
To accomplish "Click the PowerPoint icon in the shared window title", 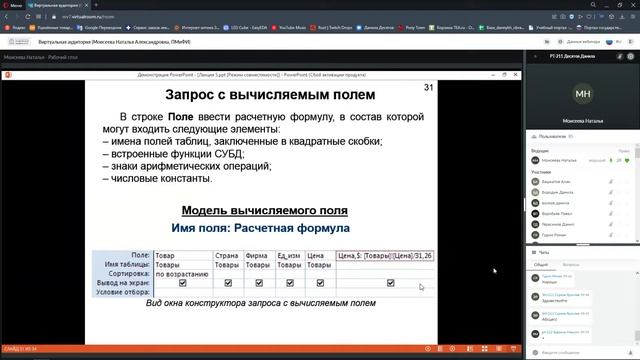I will click(x=8, y=75).
